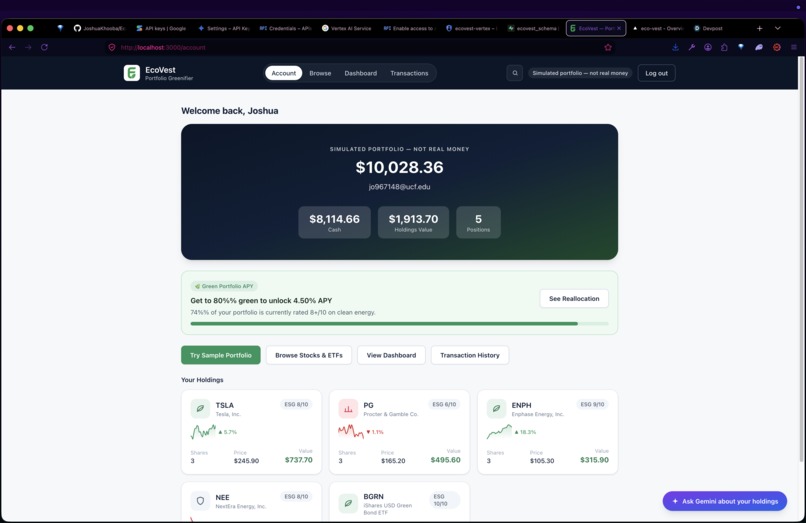Click ENPH leaf icon

[x=496, y=408]
